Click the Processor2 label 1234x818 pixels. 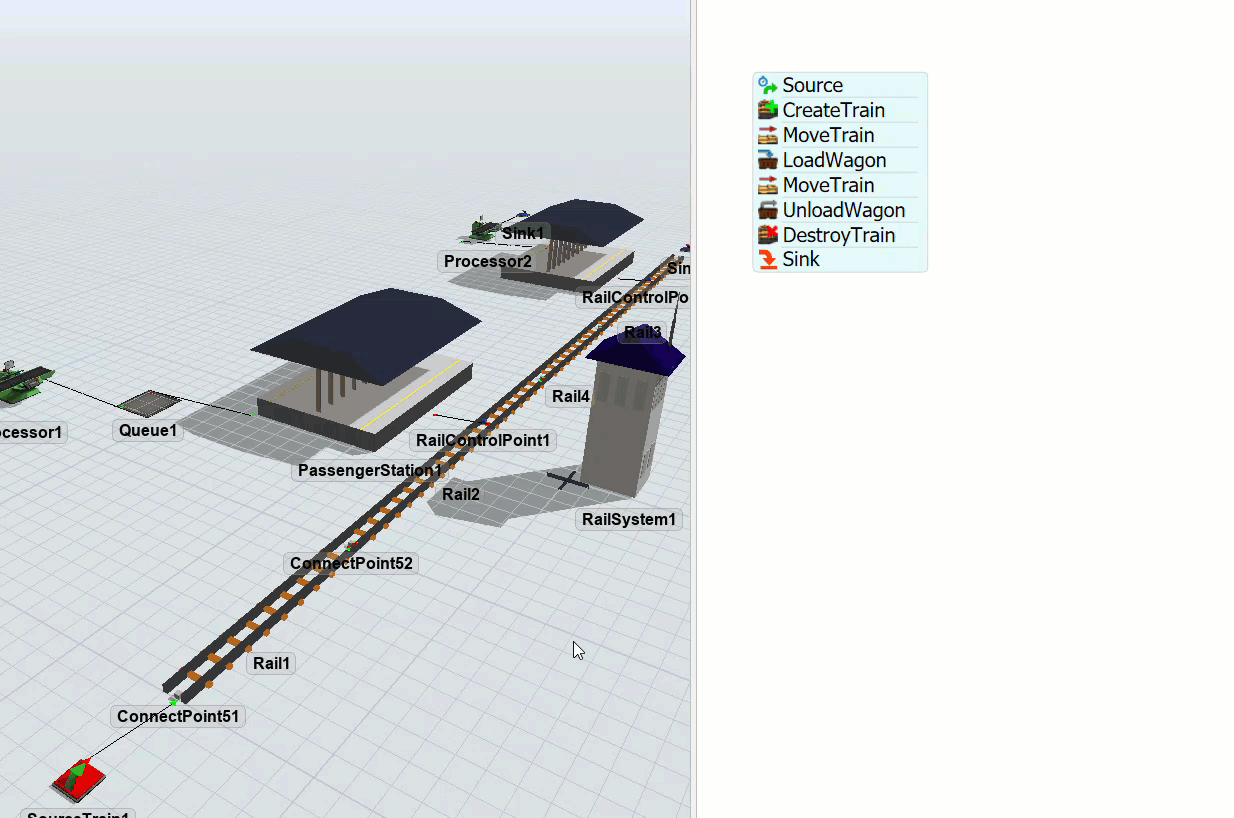click(x=488, y=262)
